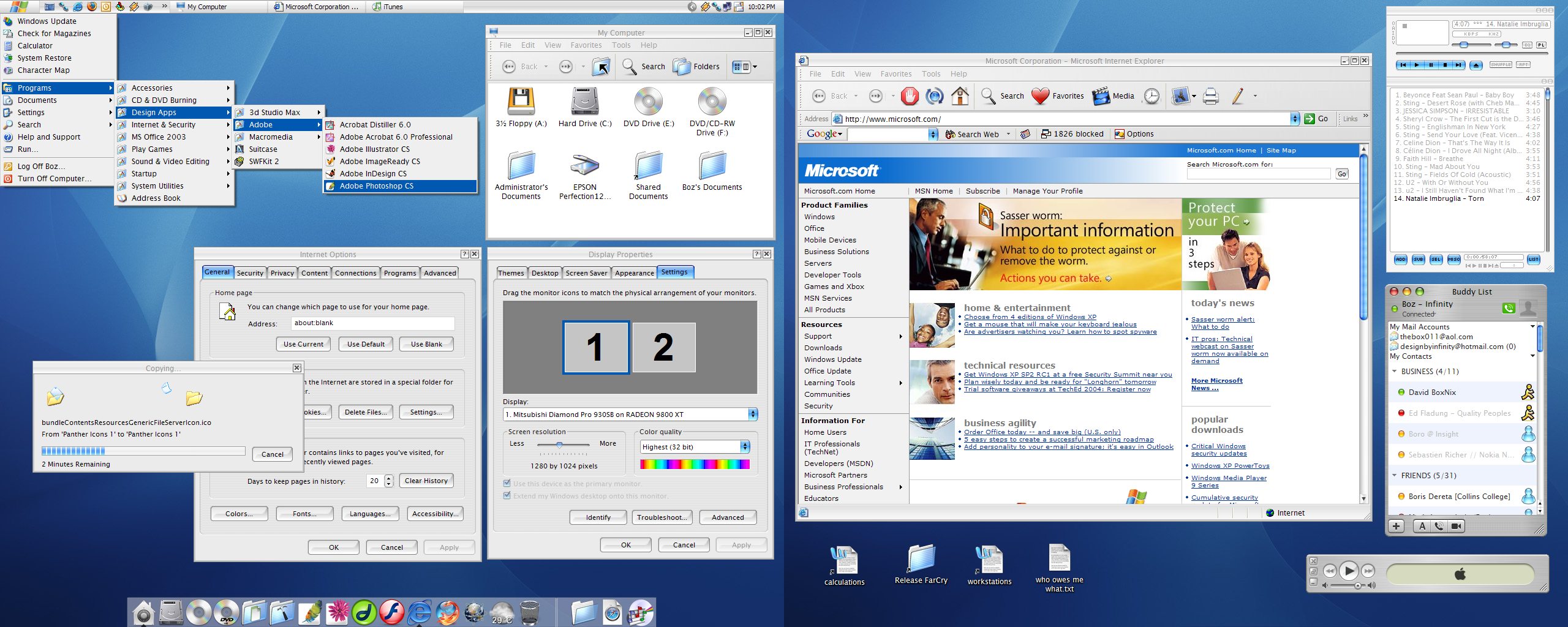Click the Print icon in Internet Explorer toolbar
1568x627 pixels.
tap(1211, 96)
